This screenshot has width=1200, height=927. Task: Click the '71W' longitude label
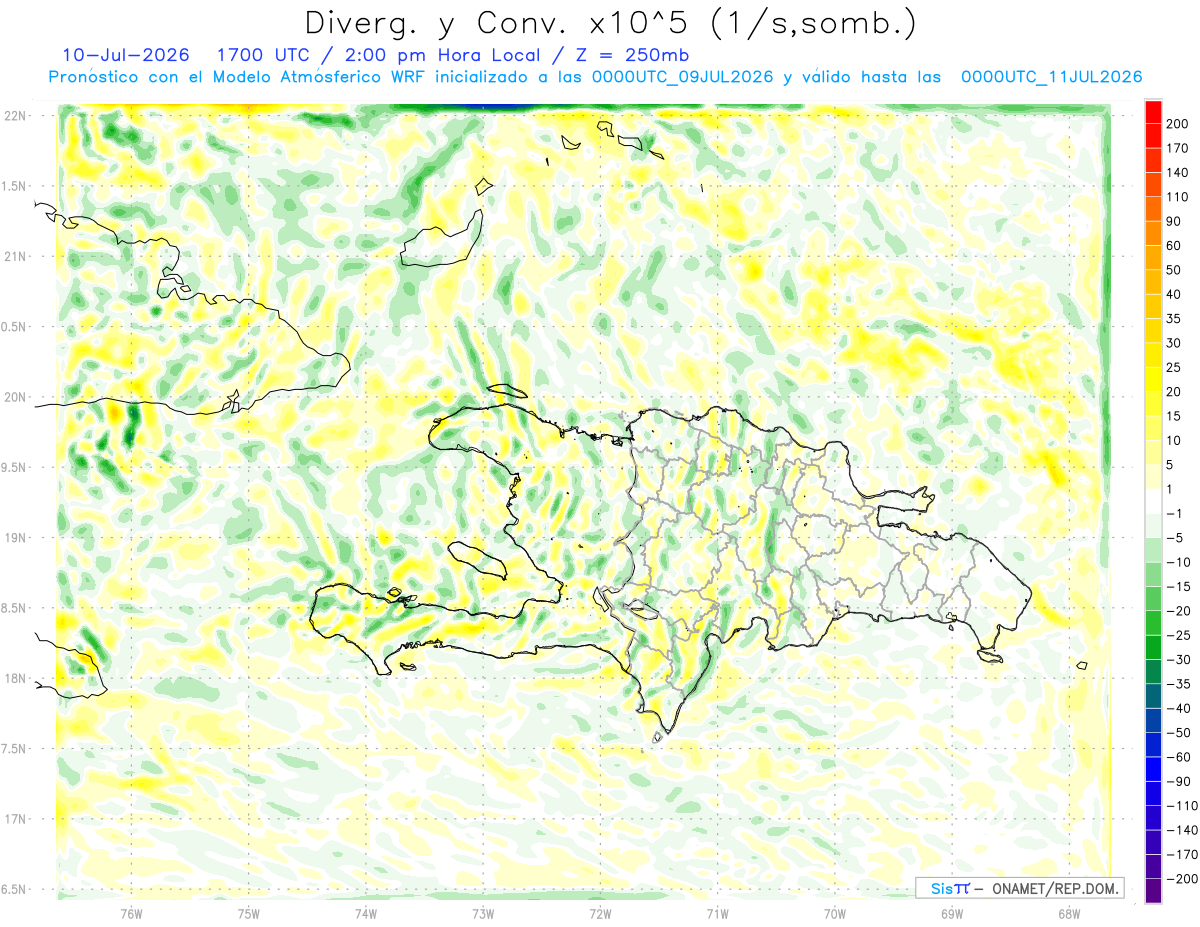[717, 914]
